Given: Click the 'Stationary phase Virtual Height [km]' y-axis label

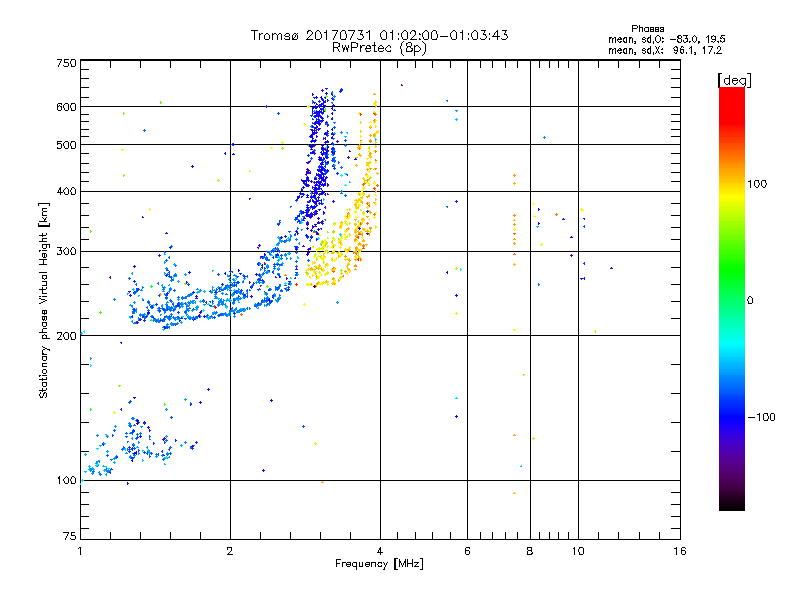Looking at the screenshot, I should click(x=44, y=301).
